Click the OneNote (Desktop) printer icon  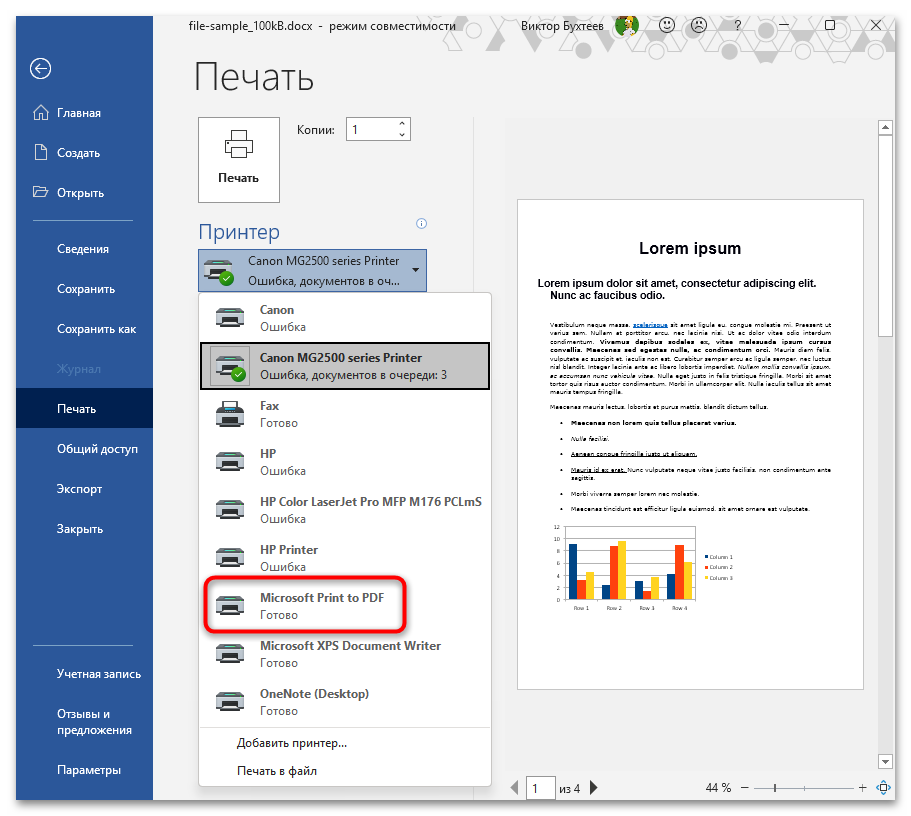(x=230, y=702)
